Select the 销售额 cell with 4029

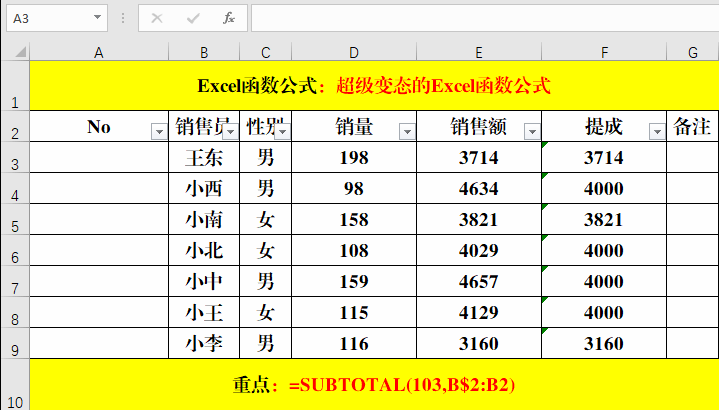pos(479,250)
